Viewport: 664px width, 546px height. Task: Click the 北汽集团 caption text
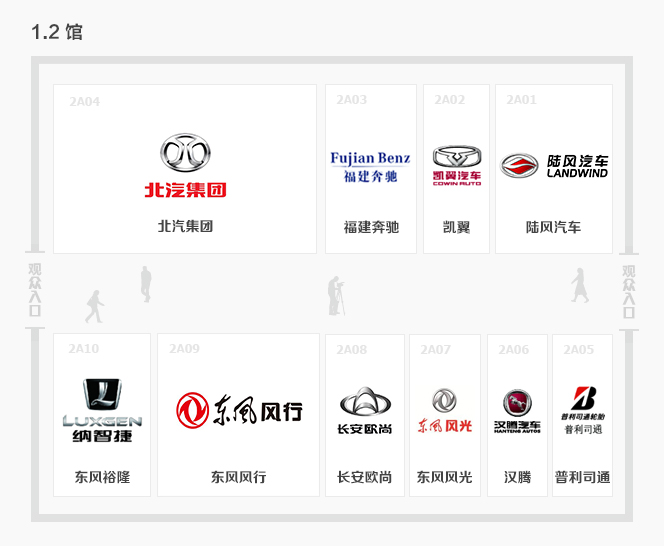click(x=185, y=226)
